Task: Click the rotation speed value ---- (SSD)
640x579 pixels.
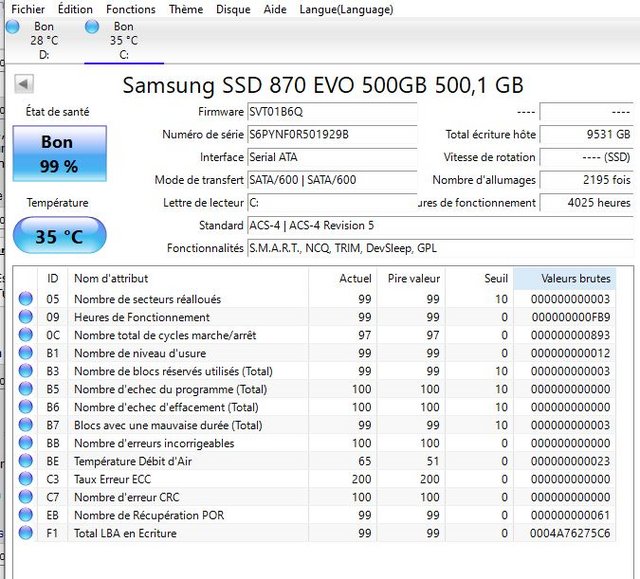Action: [x=587, y=157]
